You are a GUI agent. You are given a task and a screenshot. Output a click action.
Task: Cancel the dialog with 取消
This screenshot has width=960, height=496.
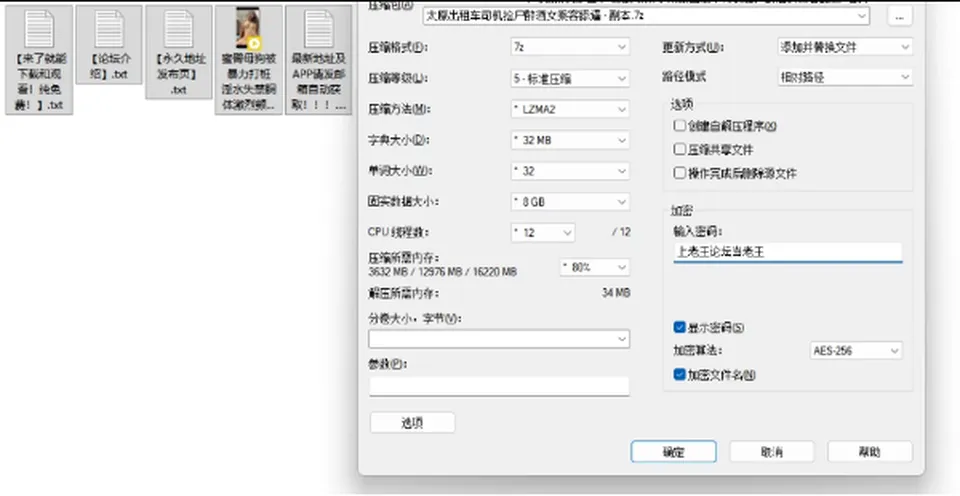click(x=771, y=452)
